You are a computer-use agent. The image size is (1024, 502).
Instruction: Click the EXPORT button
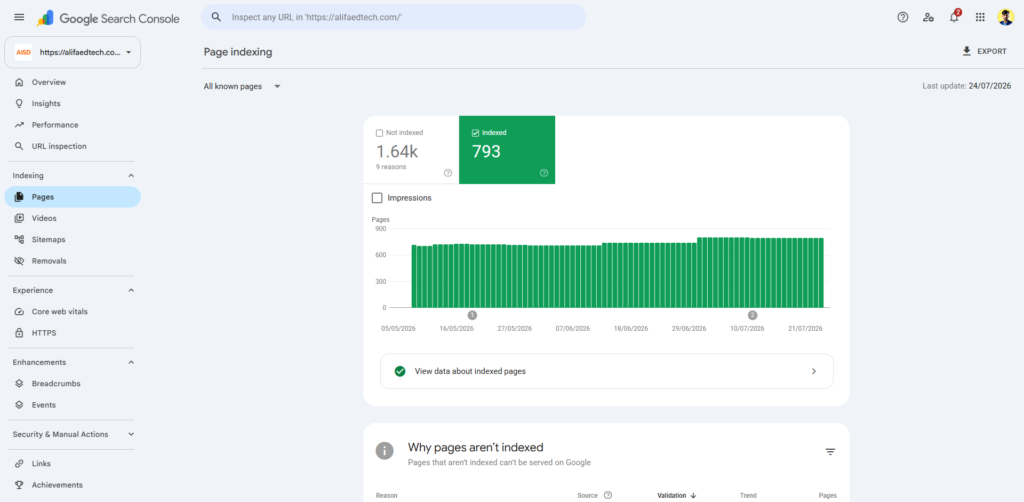pyautogui.click(x=984, y=51)
